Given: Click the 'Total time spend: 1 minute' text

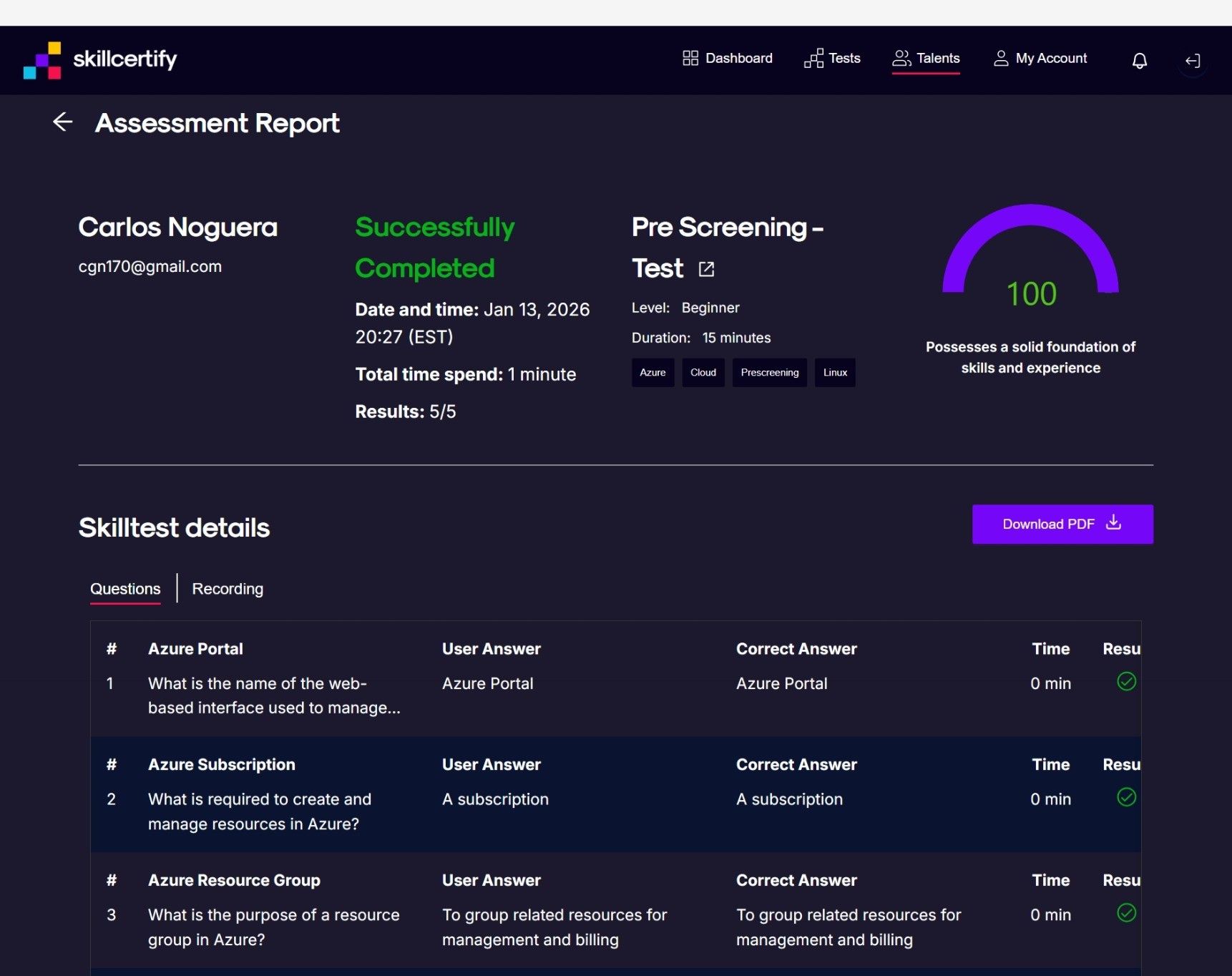Looking at the screenshot, I should pos(466,375).
